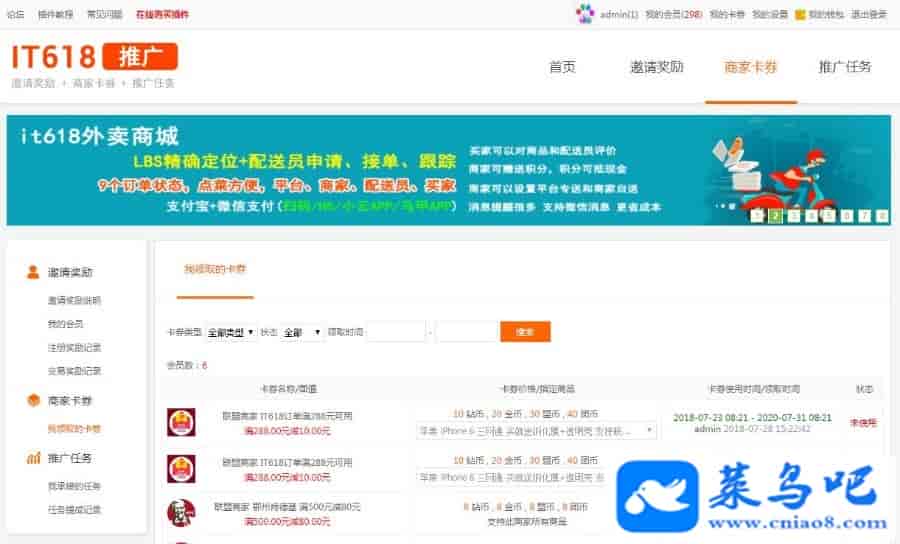900x544 pixels.
Task: Click the 邀请奖励 person icon in sidebar
Action: (x=33, y=272)
